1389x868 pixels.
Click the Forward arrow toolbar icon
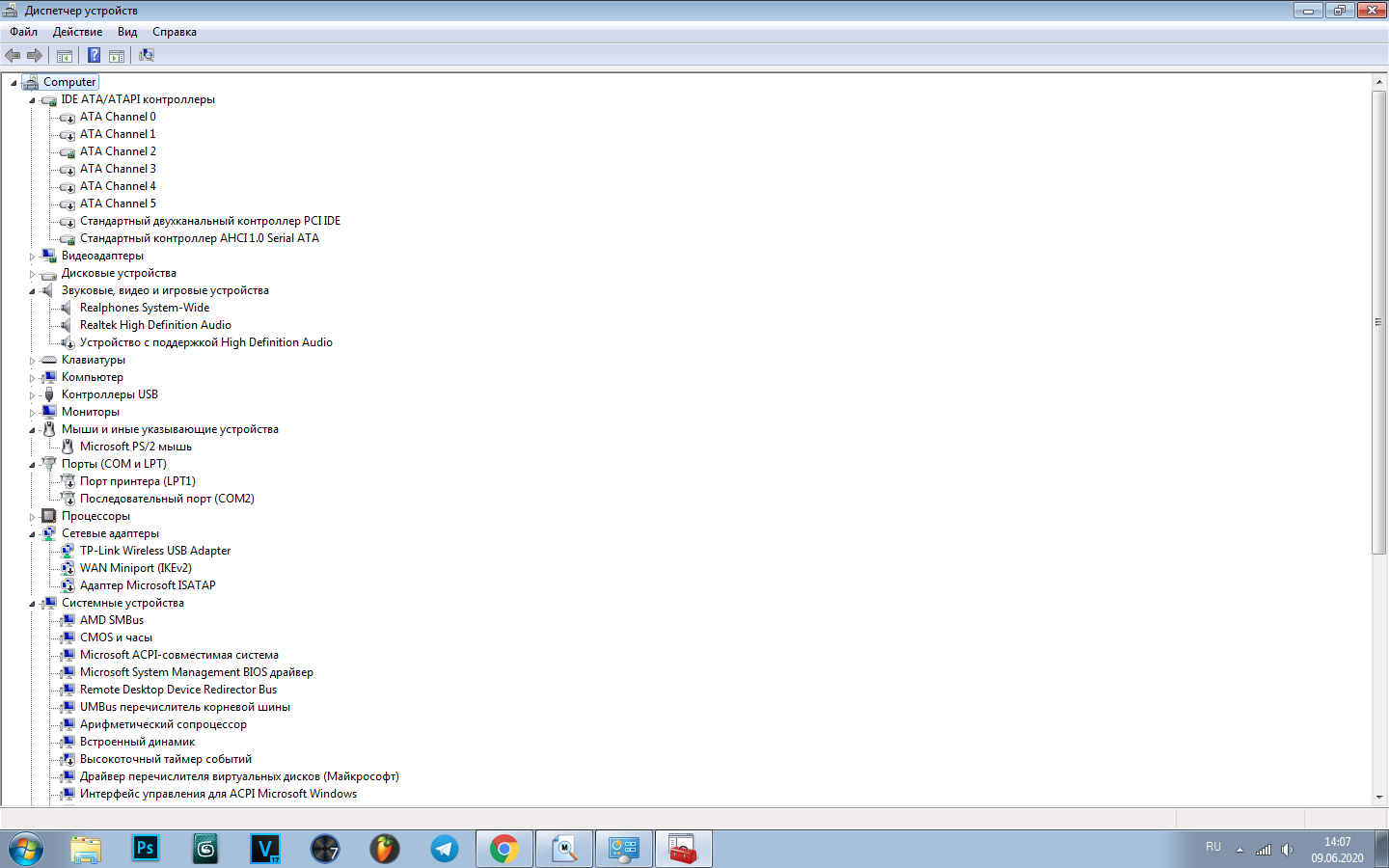[35, 55]
